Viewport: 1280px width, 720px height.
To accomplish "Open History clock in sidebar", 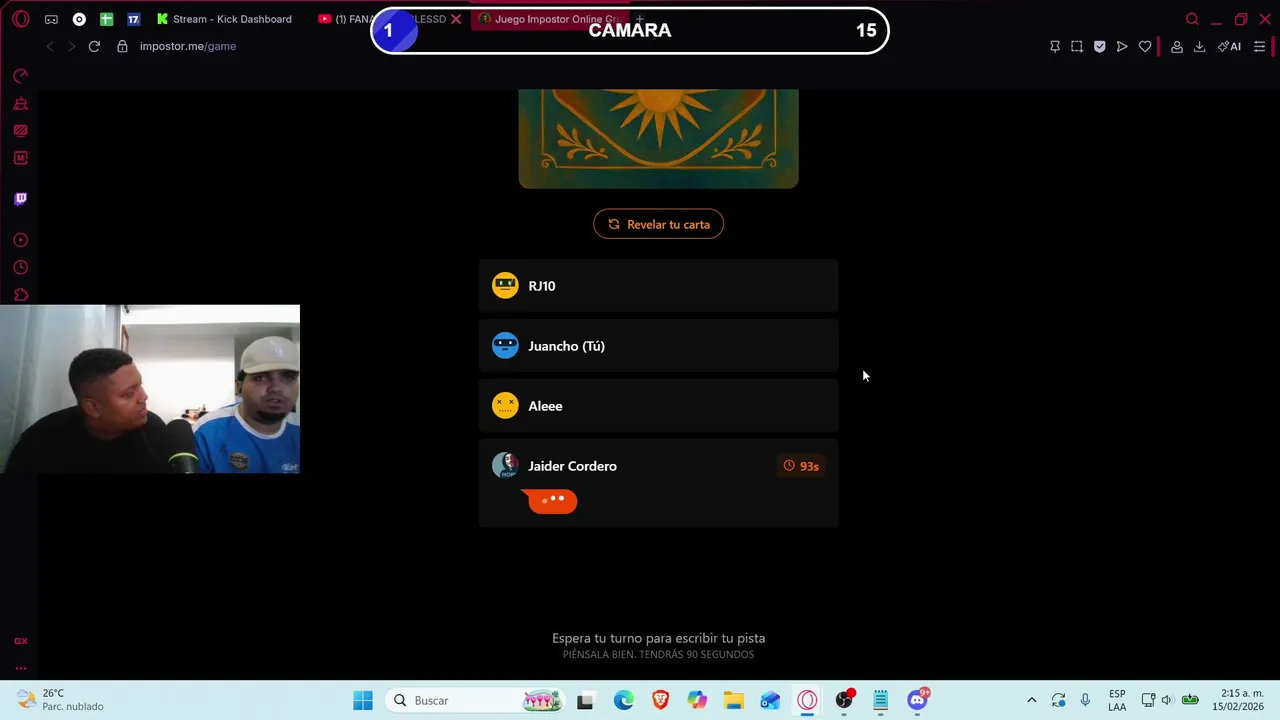I will point(20,268).
